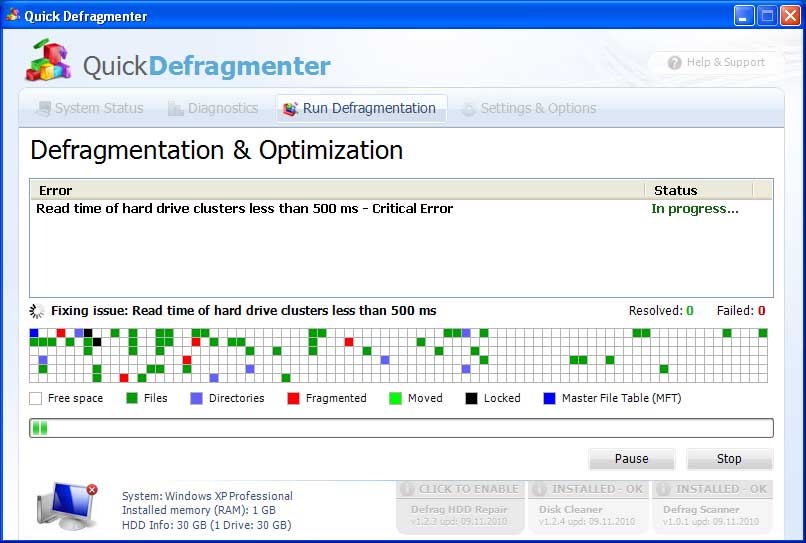Minimize the Quick Defragmenter window
Image resolution: width=806 pixels, height=543 pixels.
point(743,15)
